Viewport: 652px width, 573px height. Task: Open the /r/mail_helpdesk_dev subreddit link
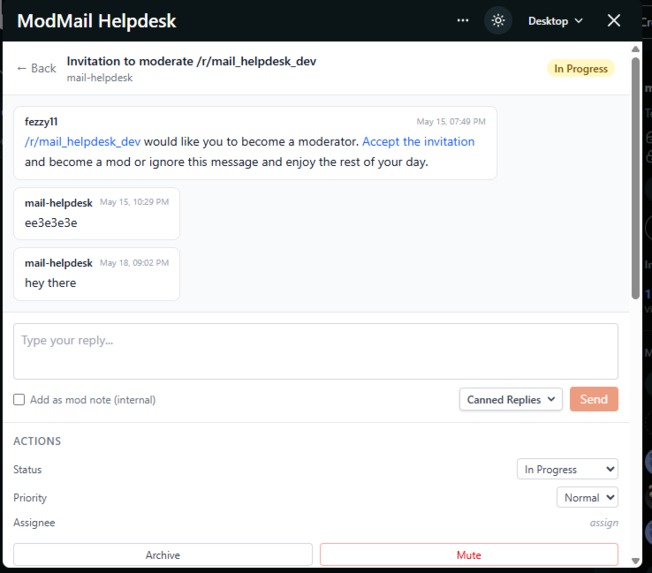click(82, 142)
